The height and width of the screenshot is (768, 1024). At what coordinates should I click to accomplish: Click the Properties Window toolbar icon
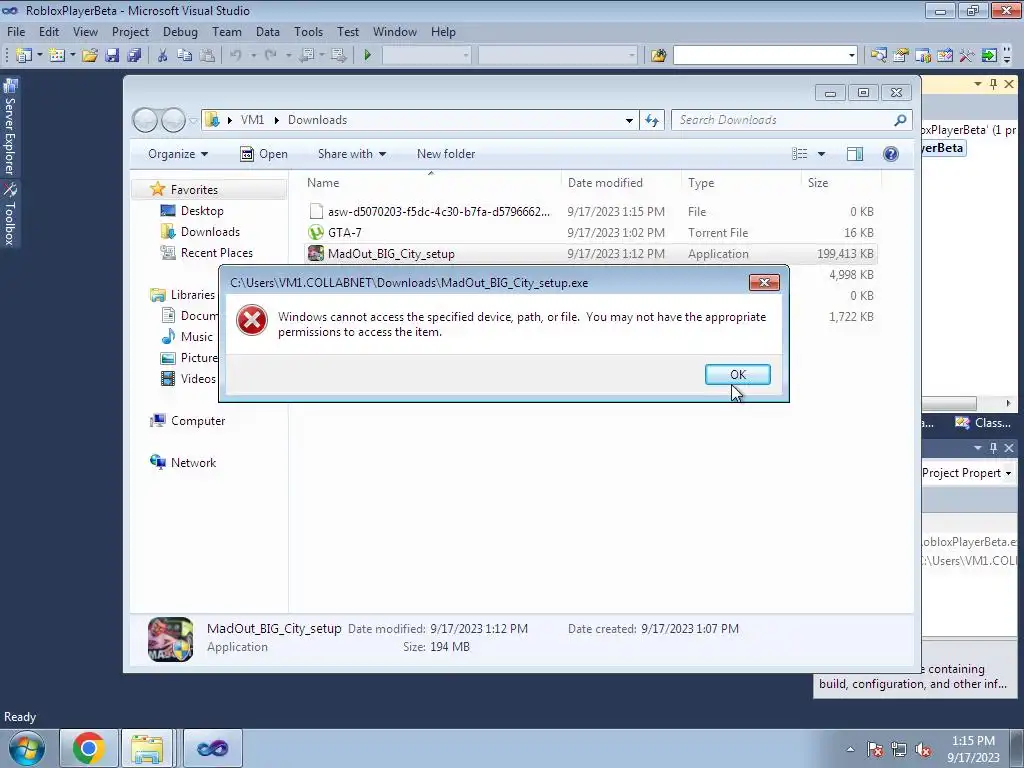[x=901, y=56]
